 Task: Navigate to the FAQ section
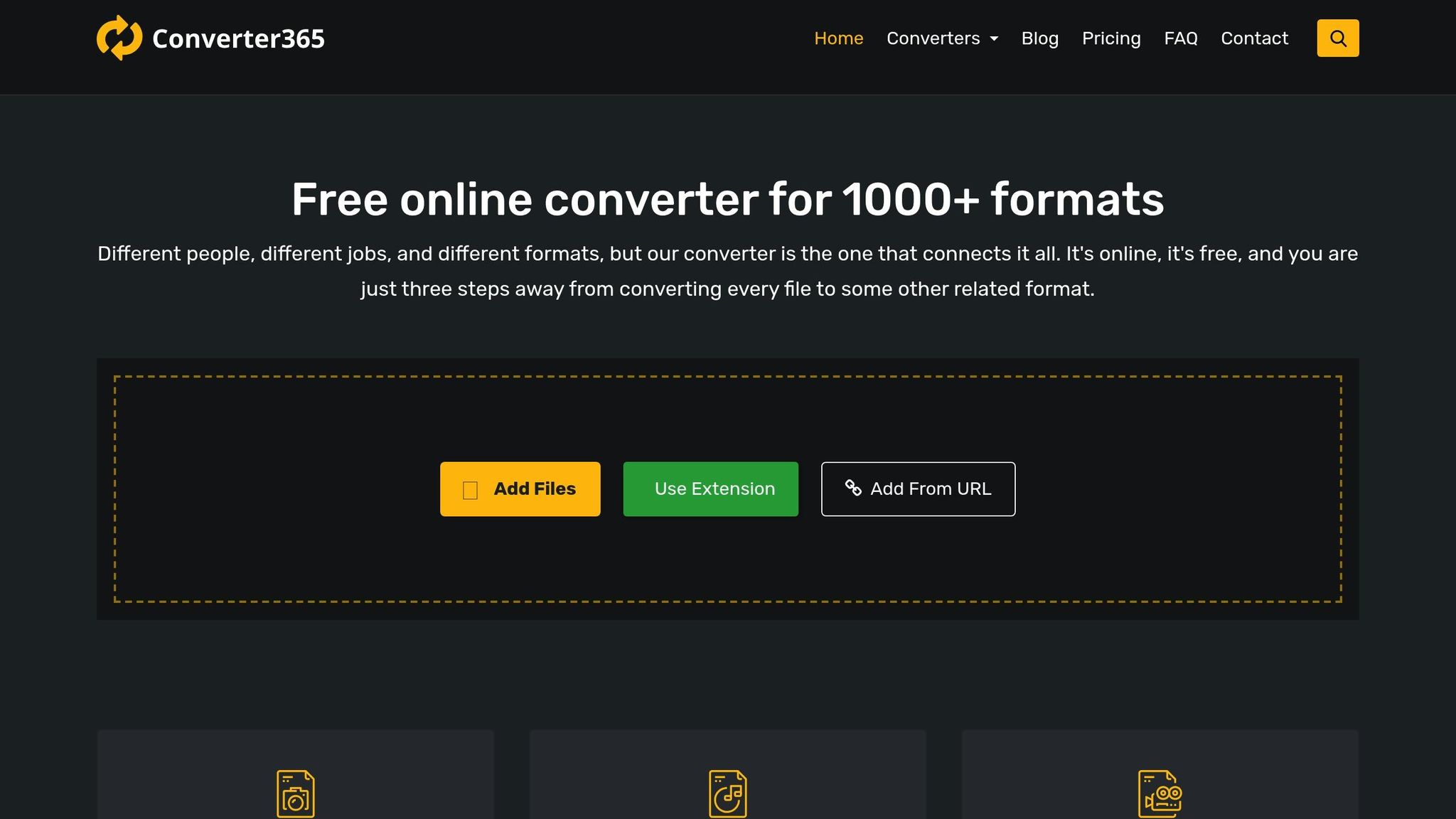tap(1181, 38)
